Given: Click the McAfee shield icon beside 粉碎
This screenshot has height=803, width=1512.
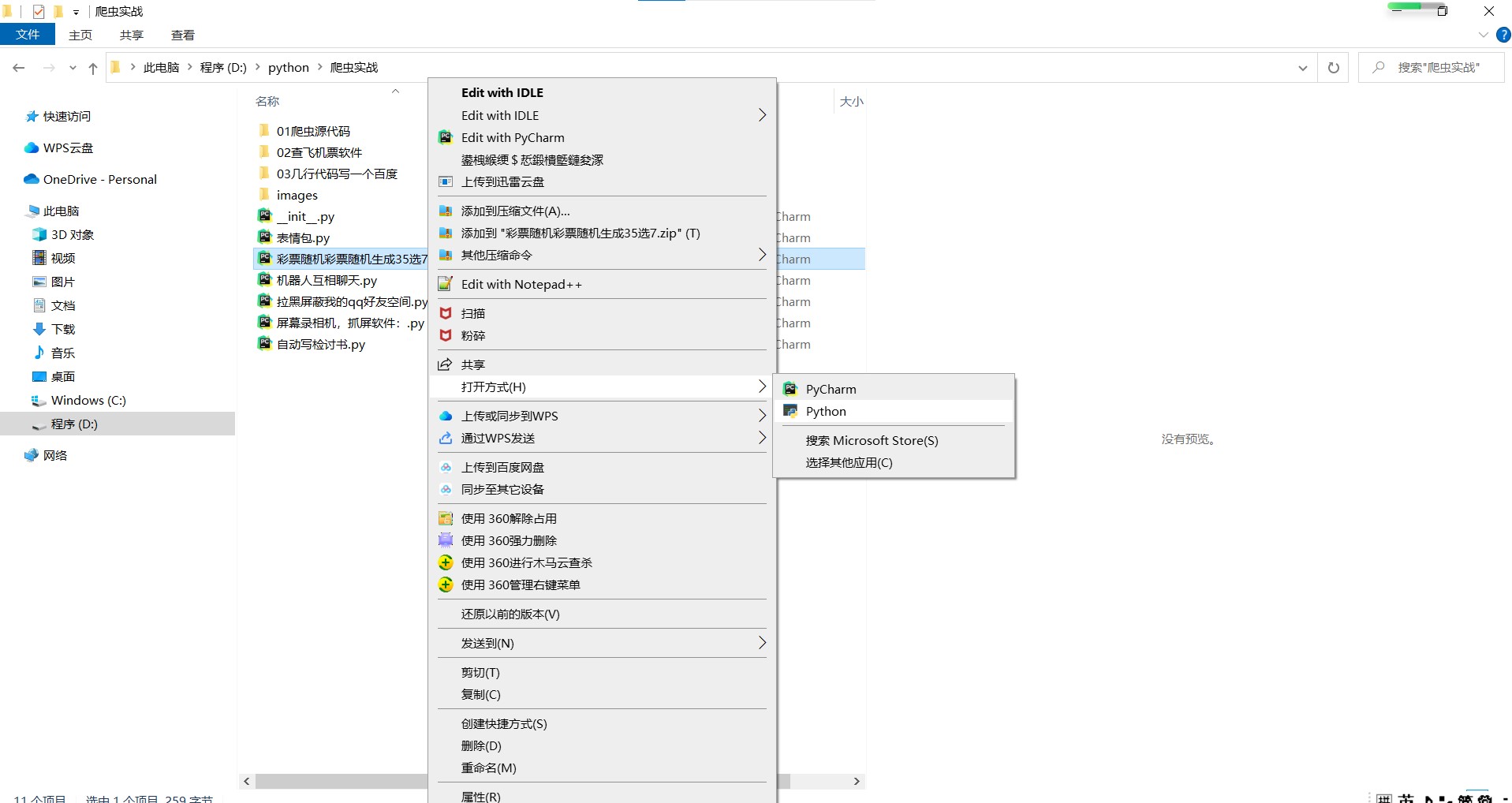Looking at the screenshot, I should [446, 335].
